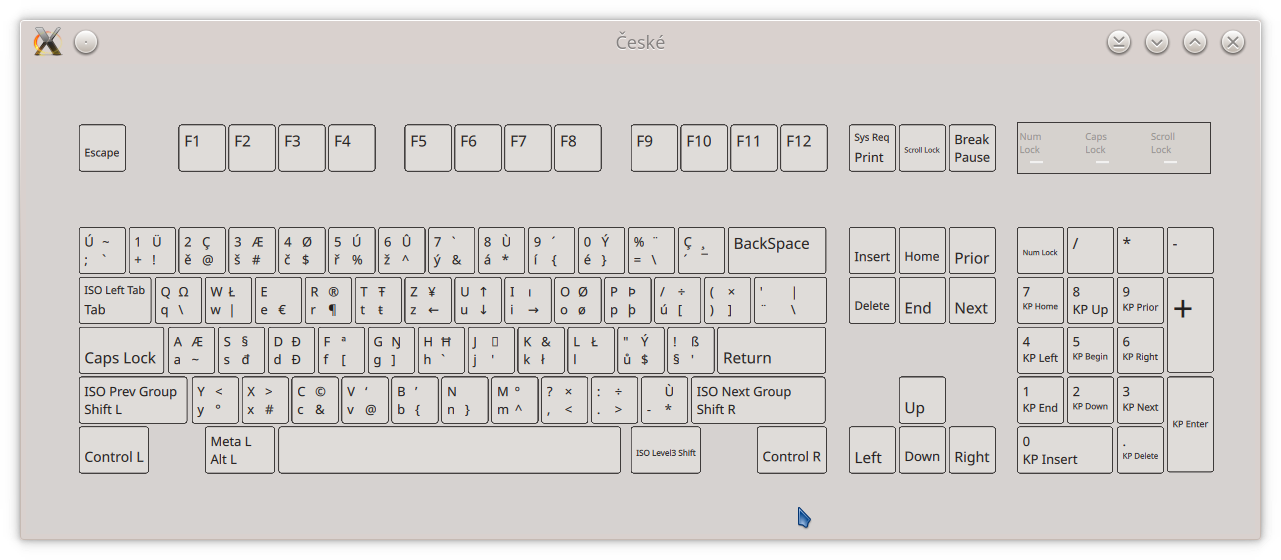The image size is (1281, 560).
Task: Click the shade window button in title bar
Action: coord(1119,42)
